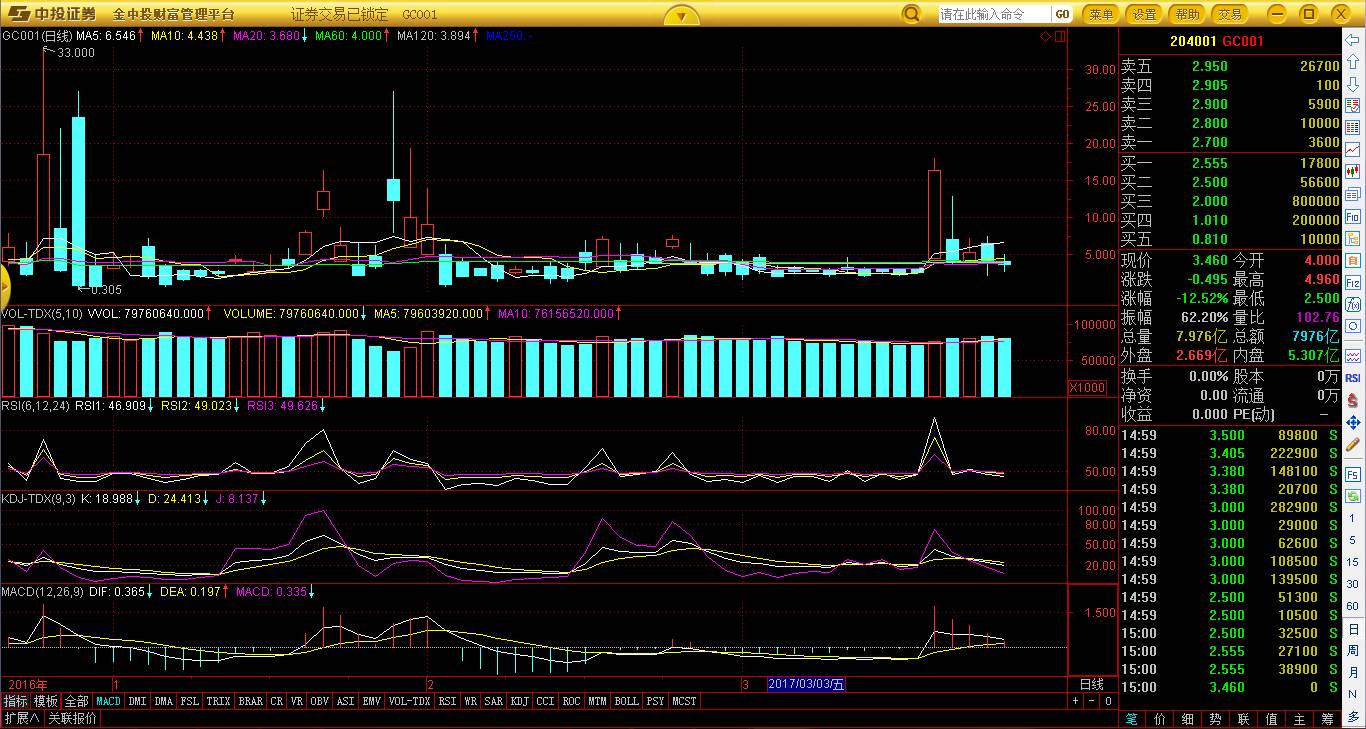Open the f(x) formula icon in sidebar

1353,305
